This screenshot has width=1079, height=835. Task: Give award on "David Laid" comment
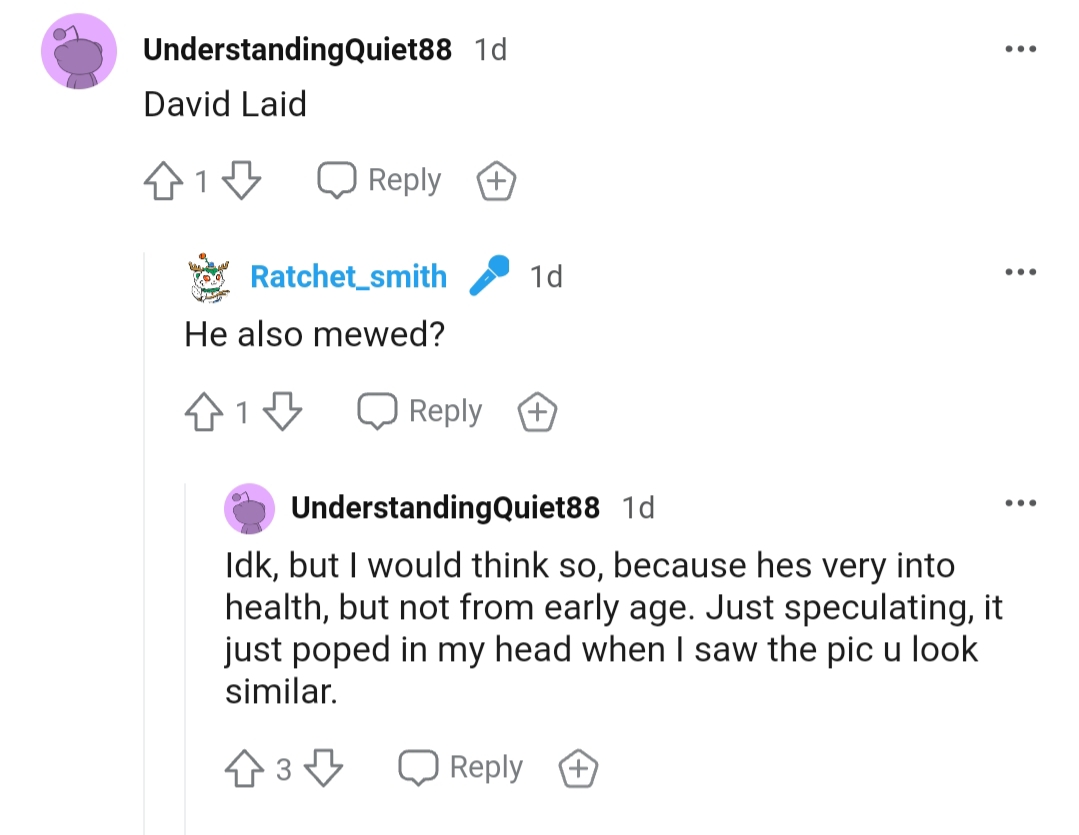click(496, 181)
